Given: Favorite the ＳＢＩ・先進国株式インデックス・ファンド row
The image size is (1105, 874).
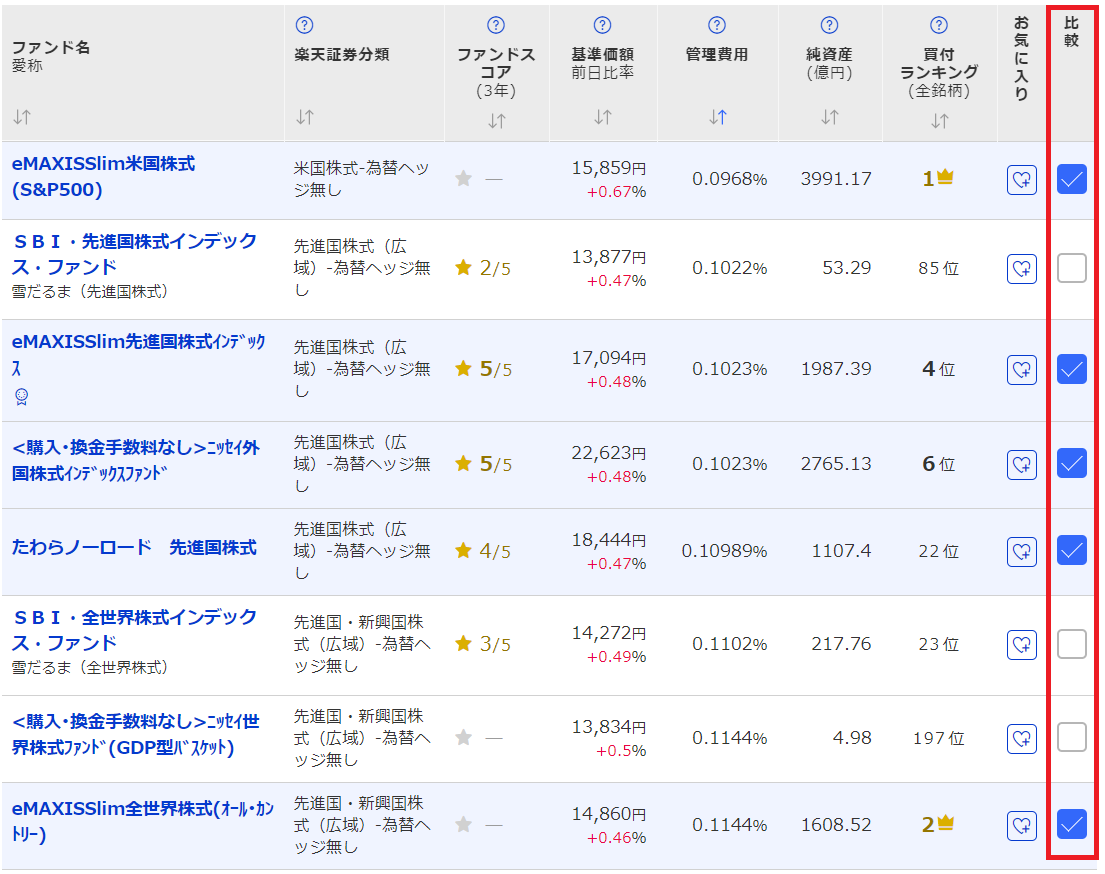Looking at the screenshot, I should (1022, 269).
